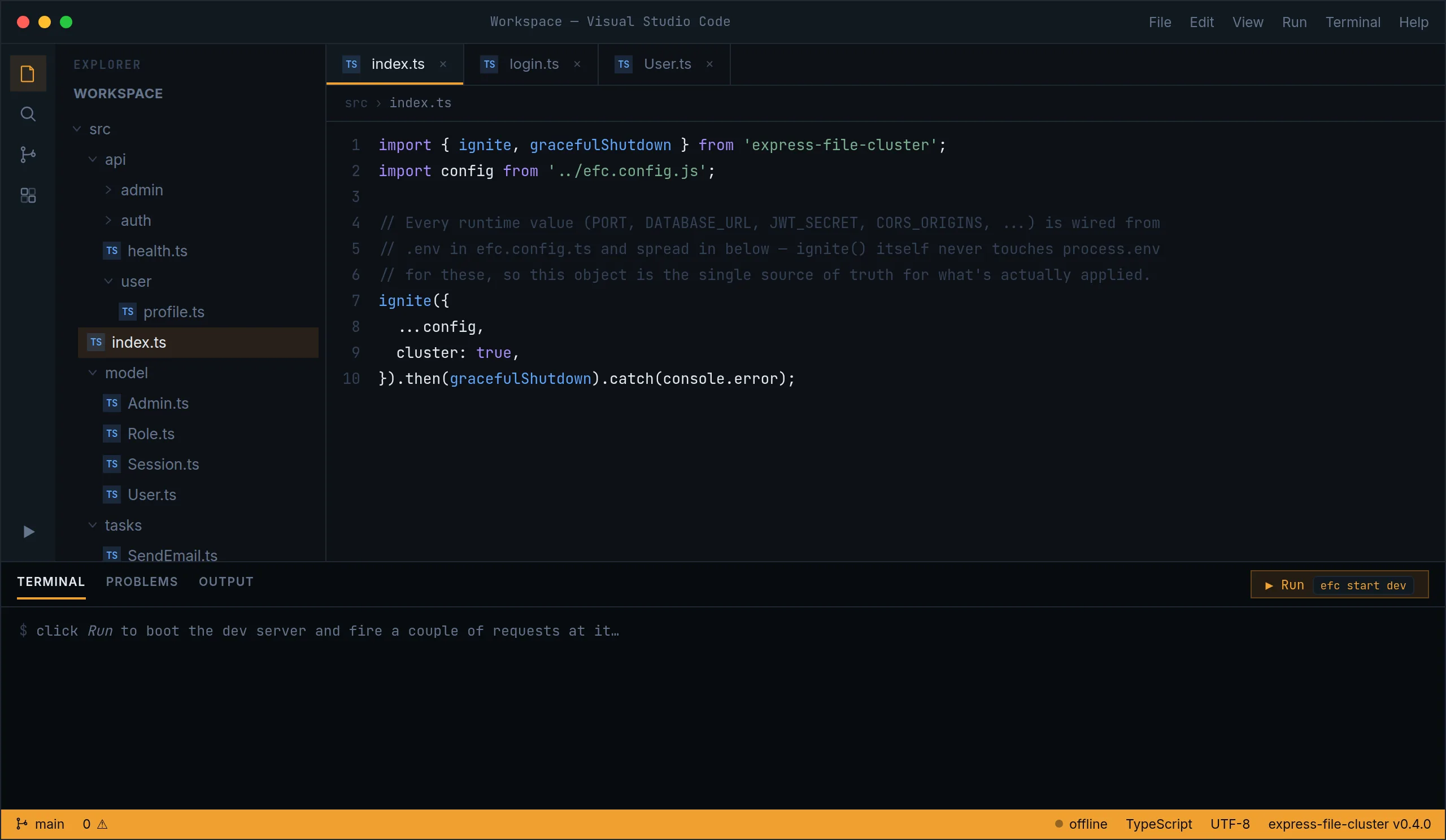
Task: Click the TS icon on User.ts tab
Action: 623,64
